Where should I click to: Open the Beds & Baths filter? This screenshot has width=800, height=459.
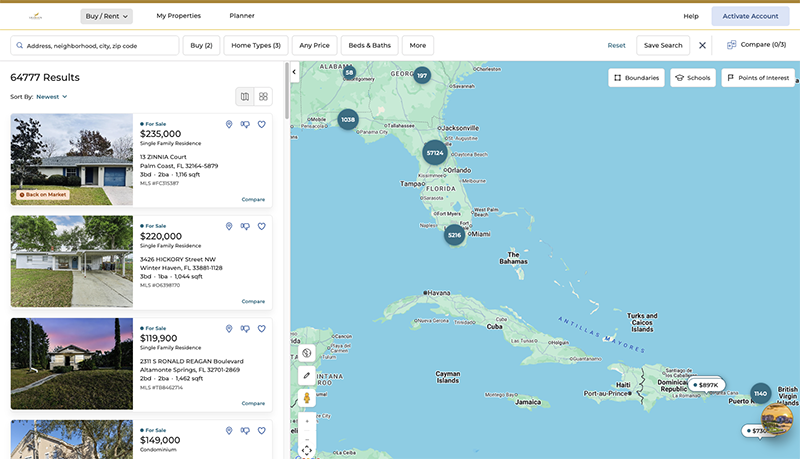click(x=369, y=45)
